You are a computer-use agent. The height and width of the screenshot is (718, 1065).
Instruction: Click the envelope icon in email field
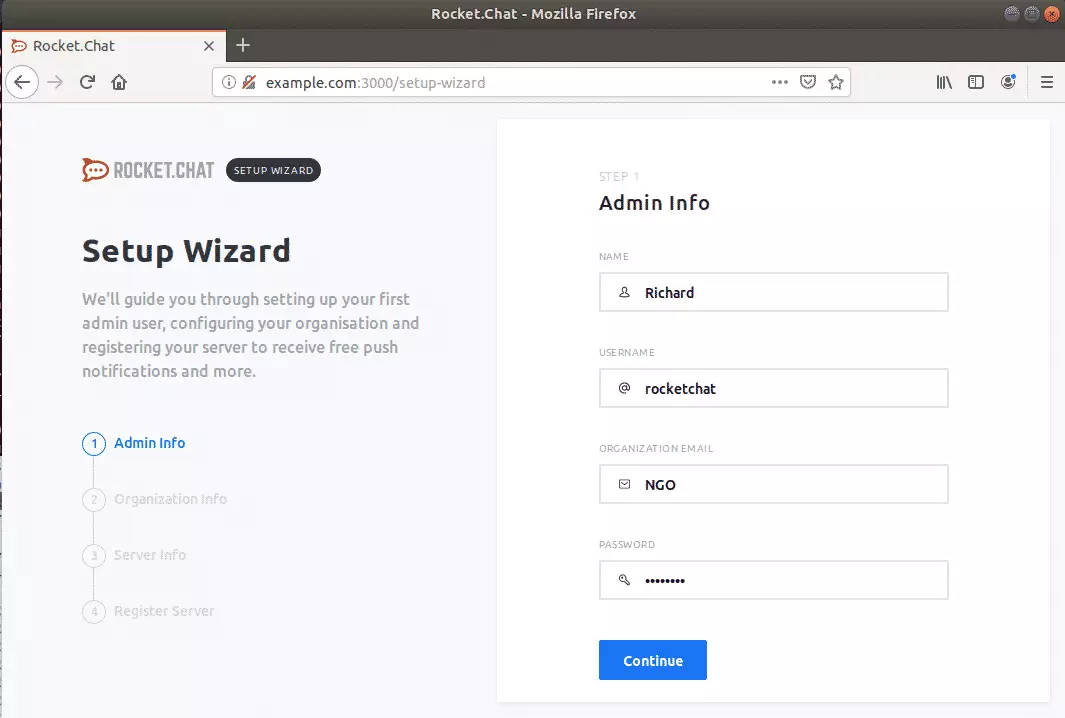[x=624, y=484]
